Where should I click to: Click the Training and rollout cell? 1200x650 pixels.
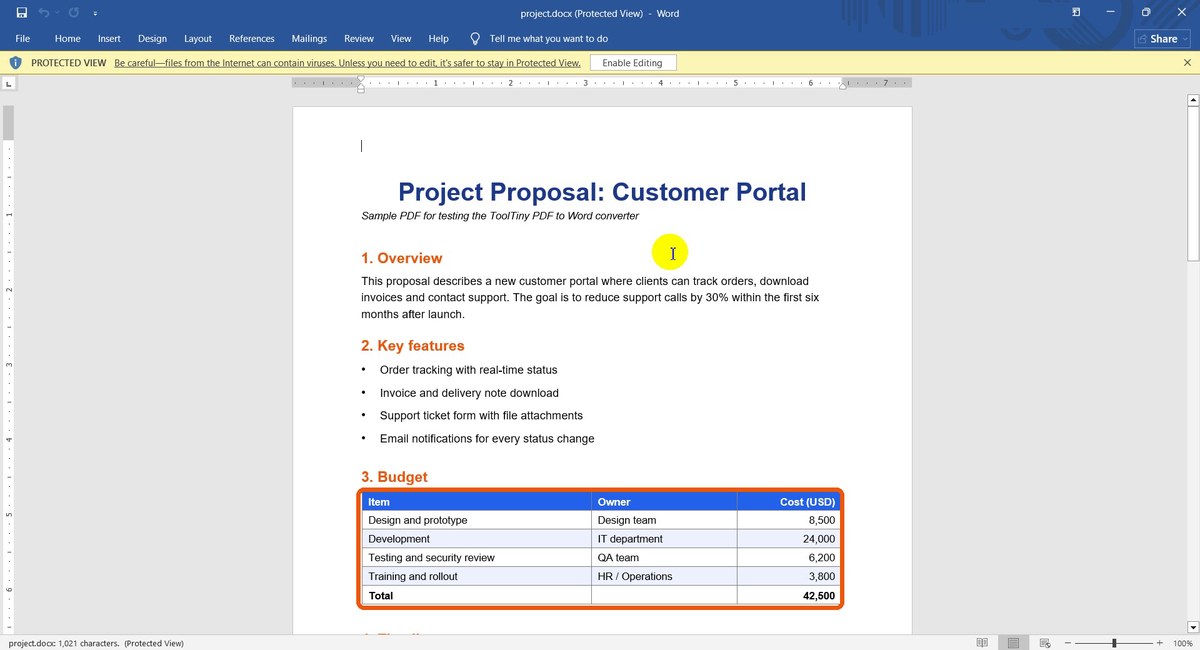pyautogui.click(x=477, y=576)
